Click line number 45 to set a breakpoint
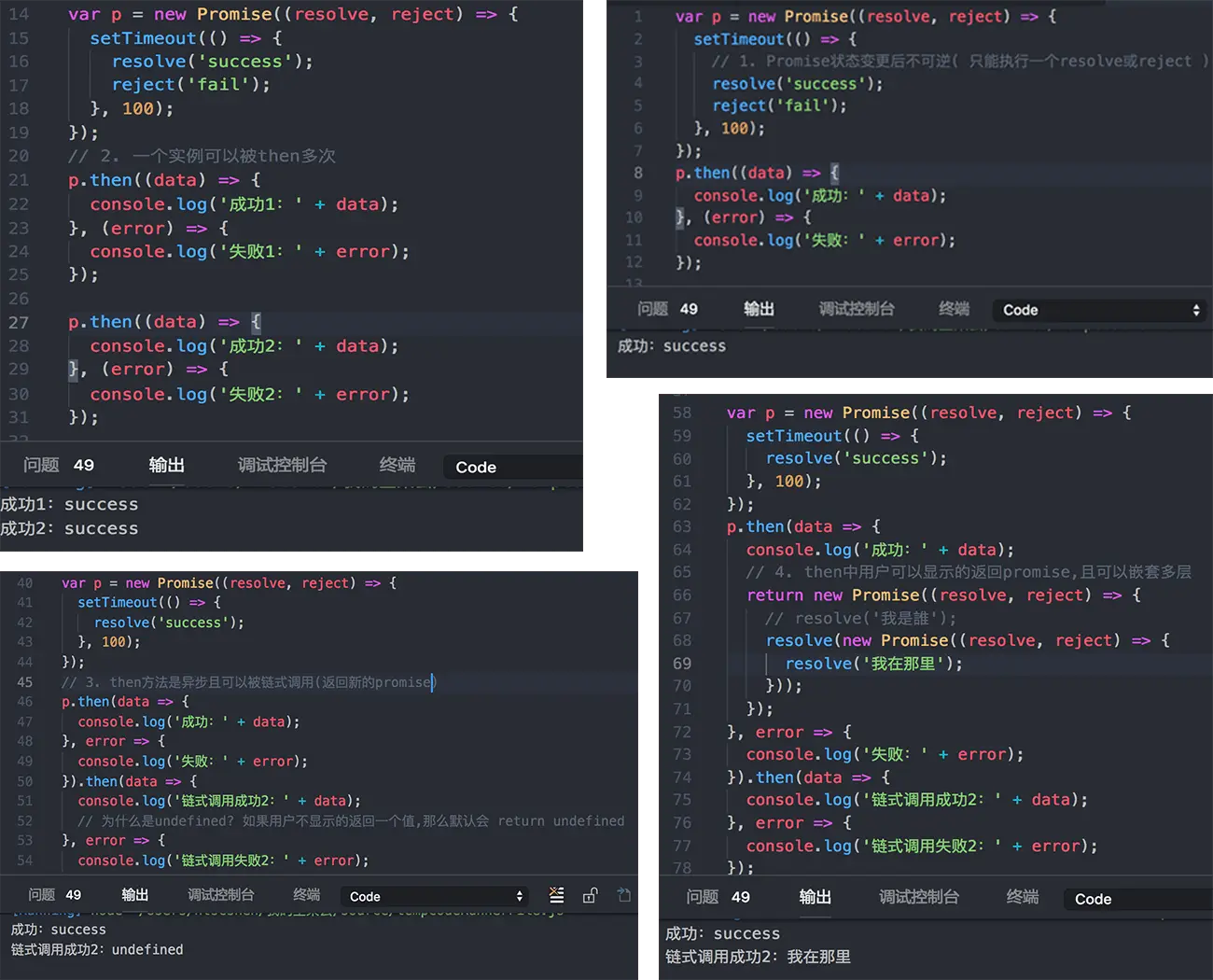 tap(24, 681)
